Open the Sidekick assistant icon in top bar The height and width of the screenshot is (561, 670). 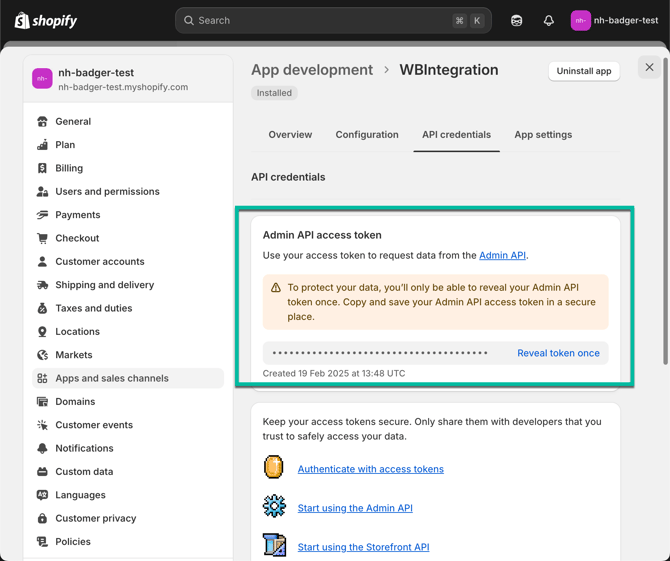point(516,21)
